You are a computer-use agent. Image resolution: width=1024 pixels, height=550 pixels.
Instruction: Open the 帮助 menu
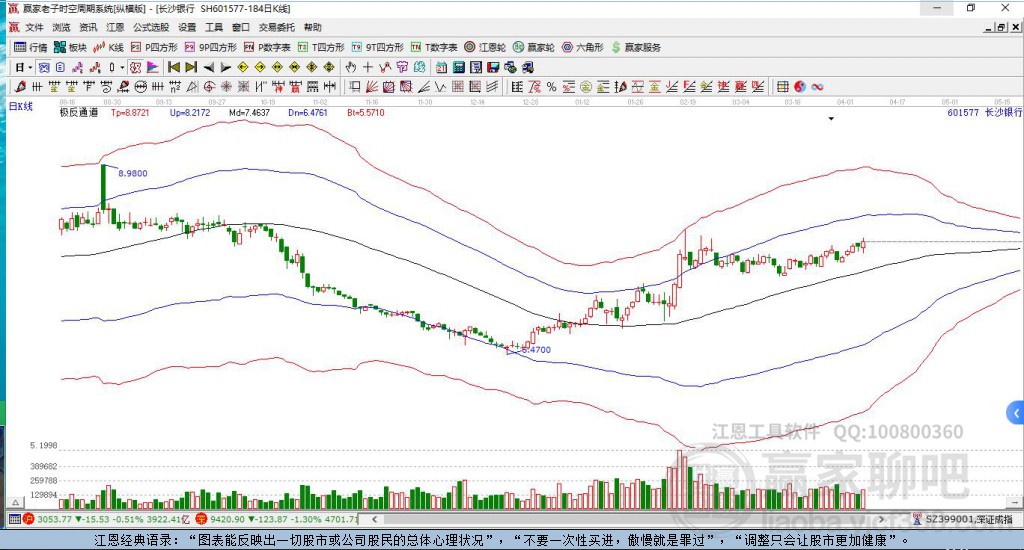coord(313,27)
